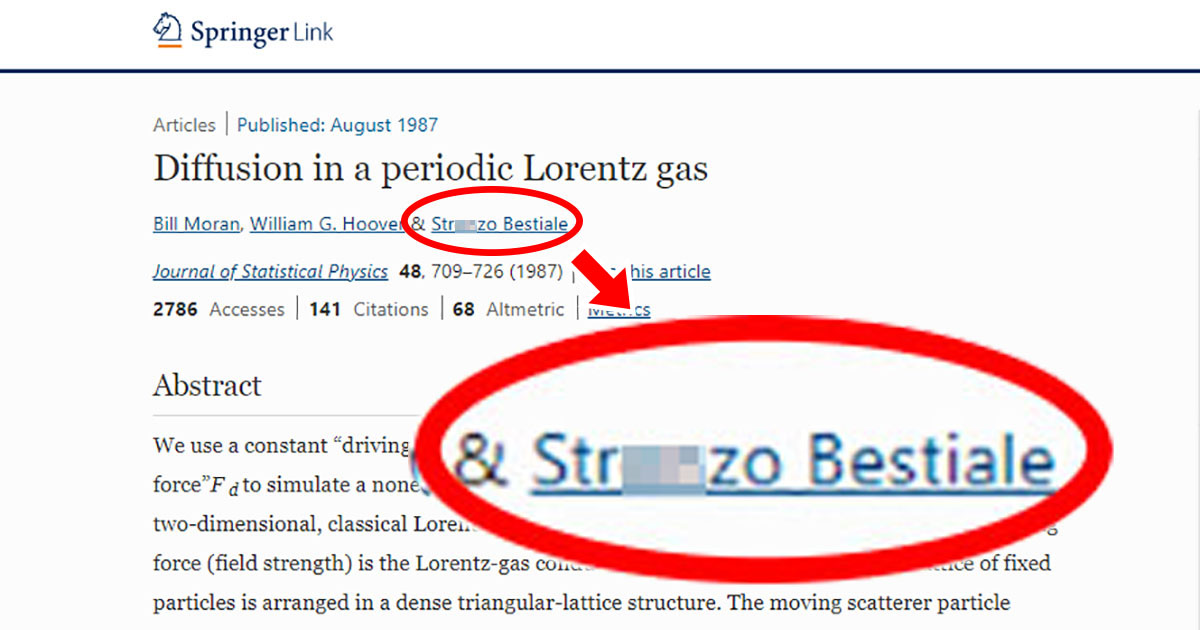The height and width of the screenshot is (630, 1200).
Task: Open the Articles breadcrumb
Action: click(x=184, y=125)
